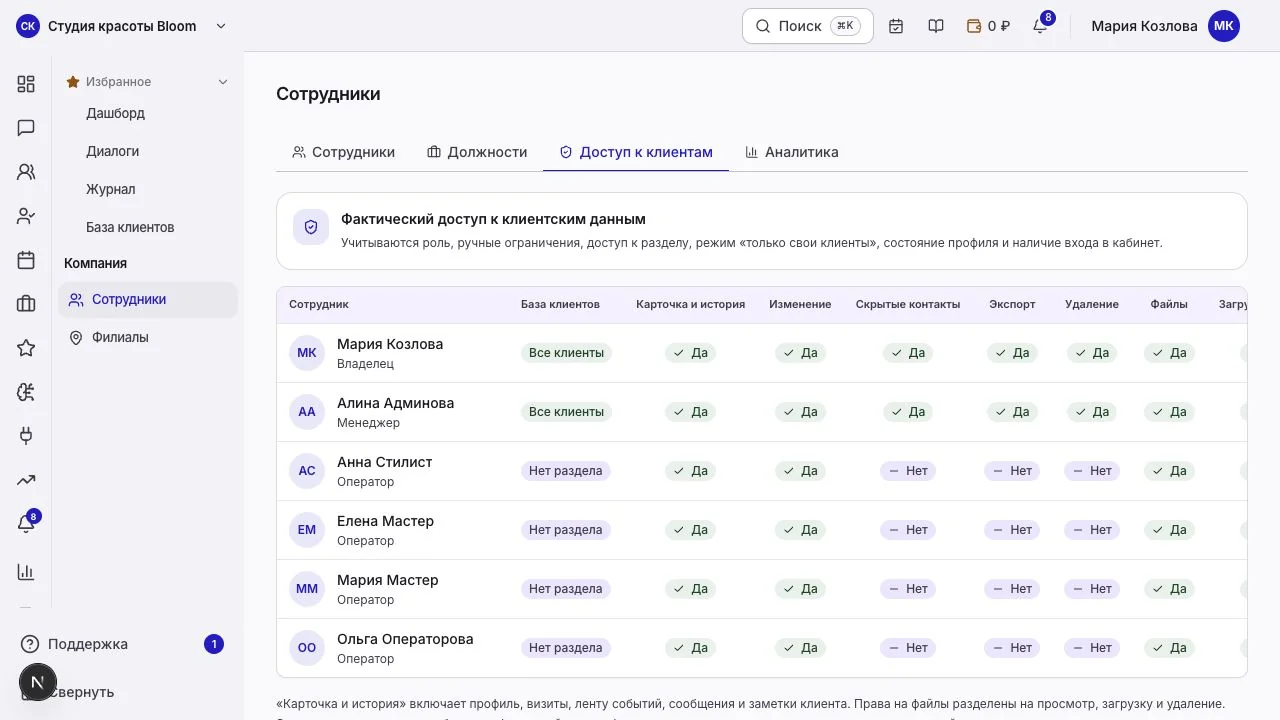Click the Скрытые контакты column header
1280x720 pixels.
coord(908,304)
